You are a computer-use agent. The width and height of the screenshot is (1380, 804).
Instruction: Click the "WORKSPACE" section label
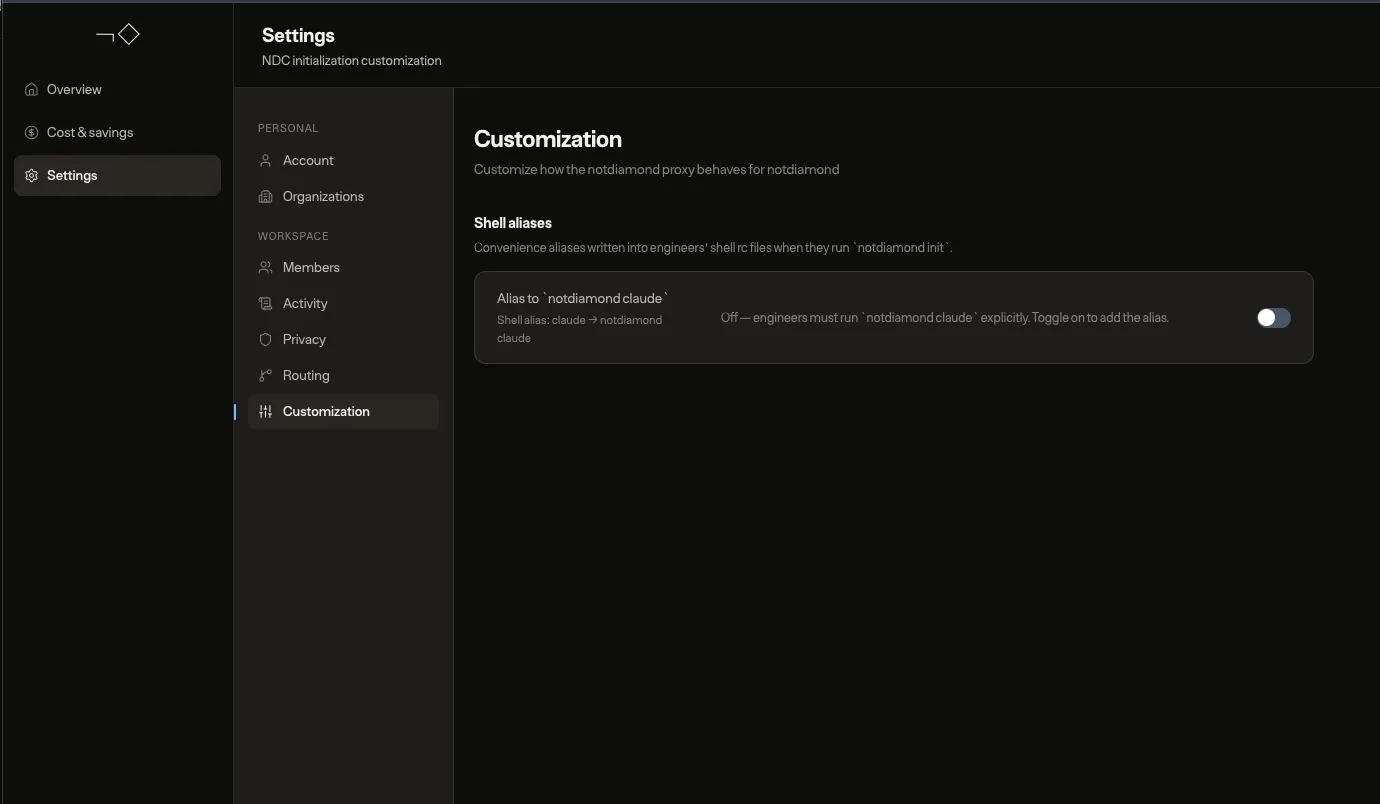pos(293,236)
